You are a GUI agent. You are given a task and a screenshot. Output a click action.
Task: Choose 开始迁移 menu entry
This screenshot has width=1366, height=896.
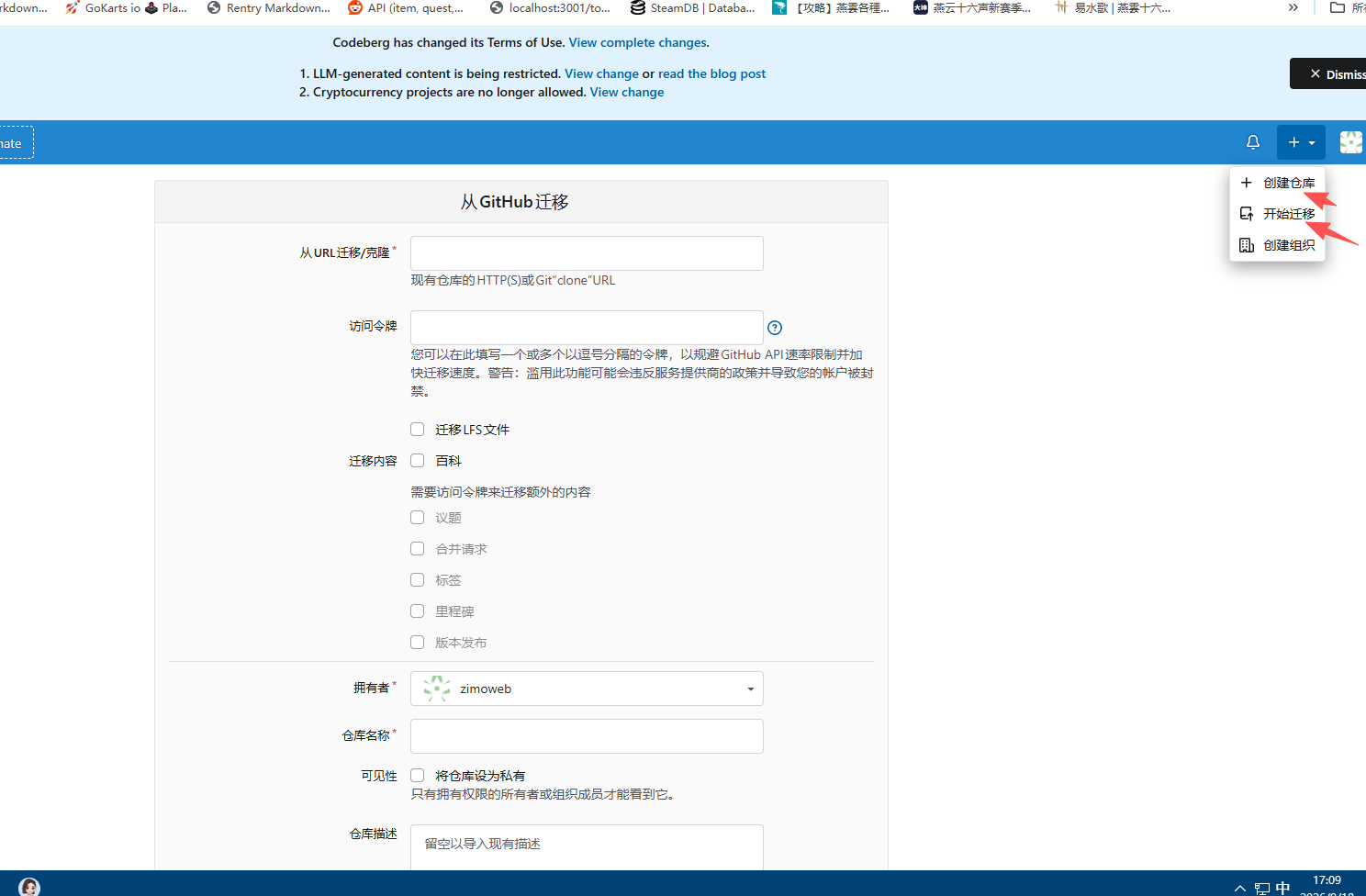tap(1277, 214)
